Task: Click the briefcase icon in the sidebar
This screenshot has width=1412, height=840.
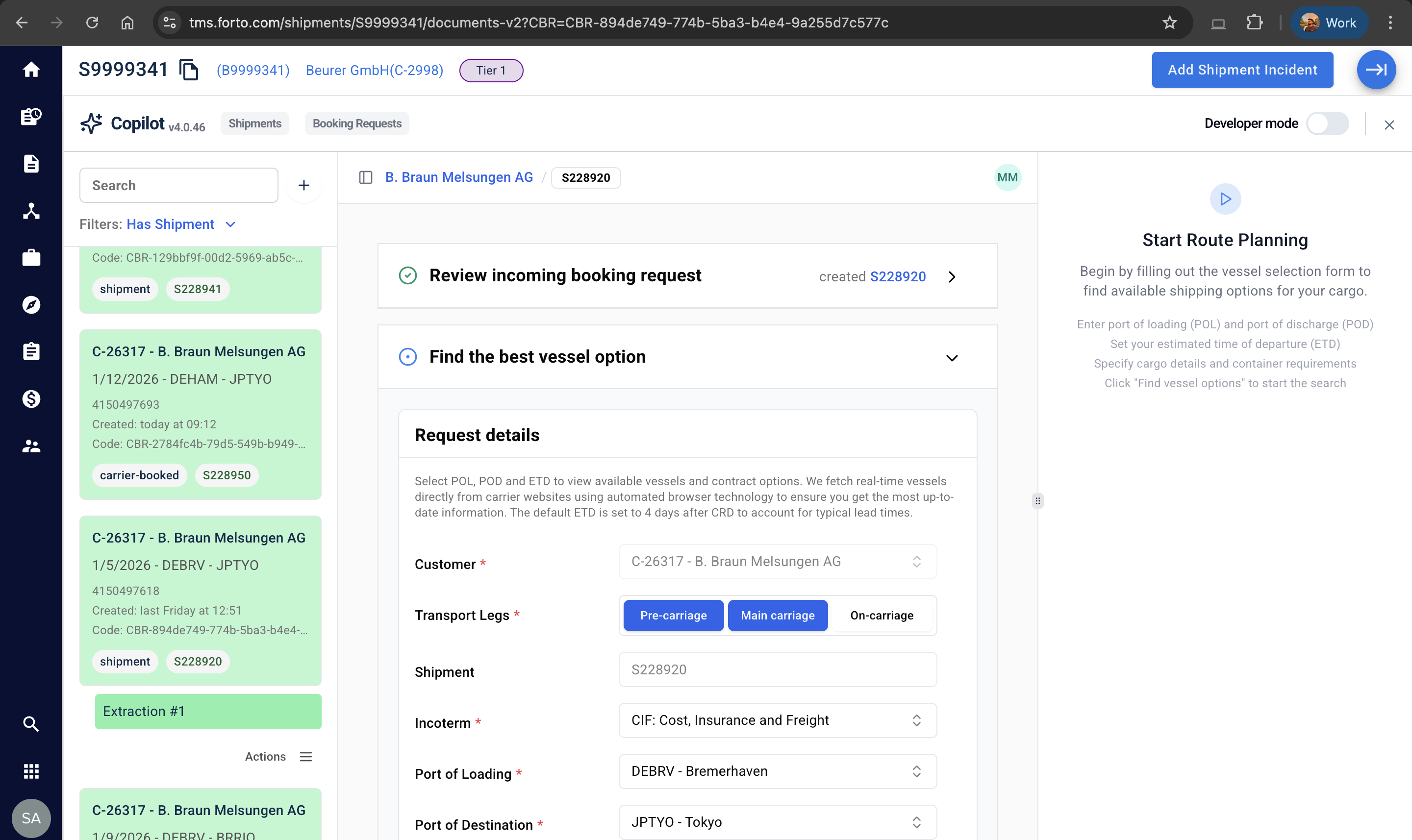Action: 31,257
